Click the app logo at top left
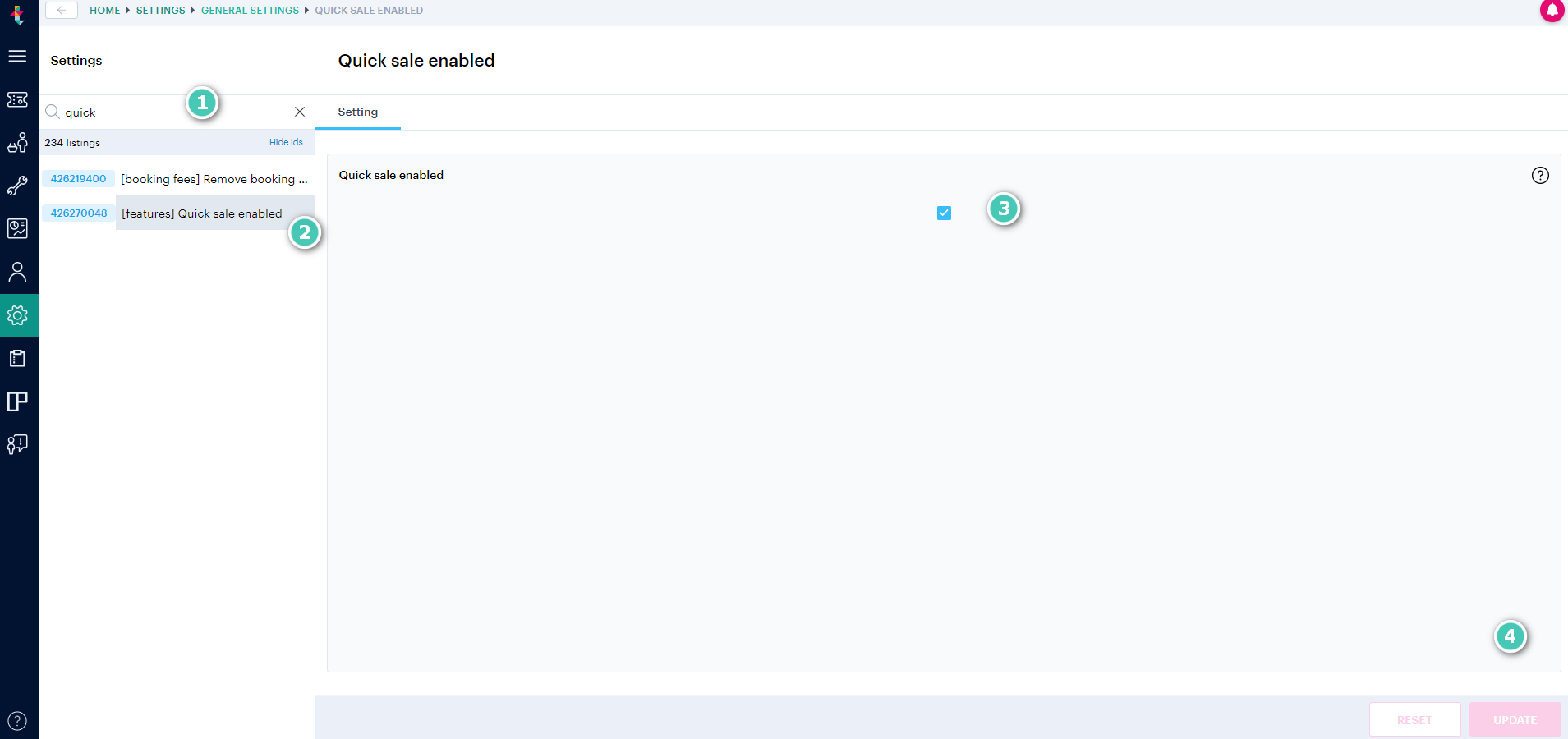This screenshot has width=1568, height=739. coord(17,14)
